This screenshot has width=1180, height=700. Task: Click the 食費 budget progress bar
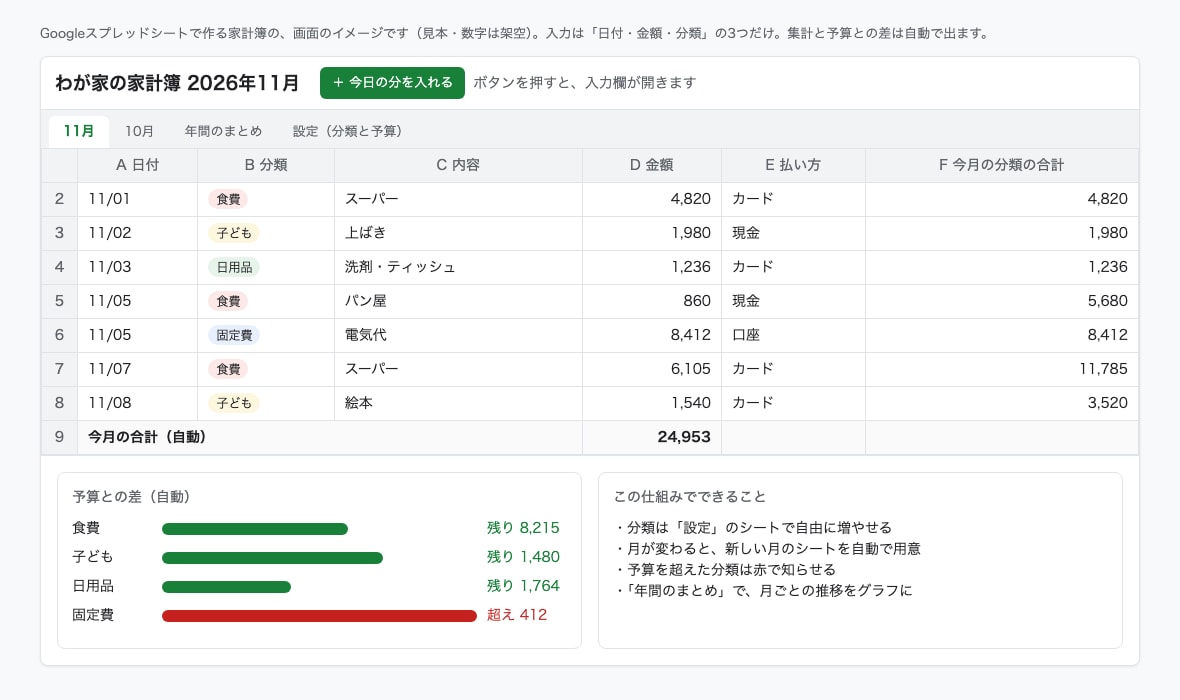coord(255,529)
